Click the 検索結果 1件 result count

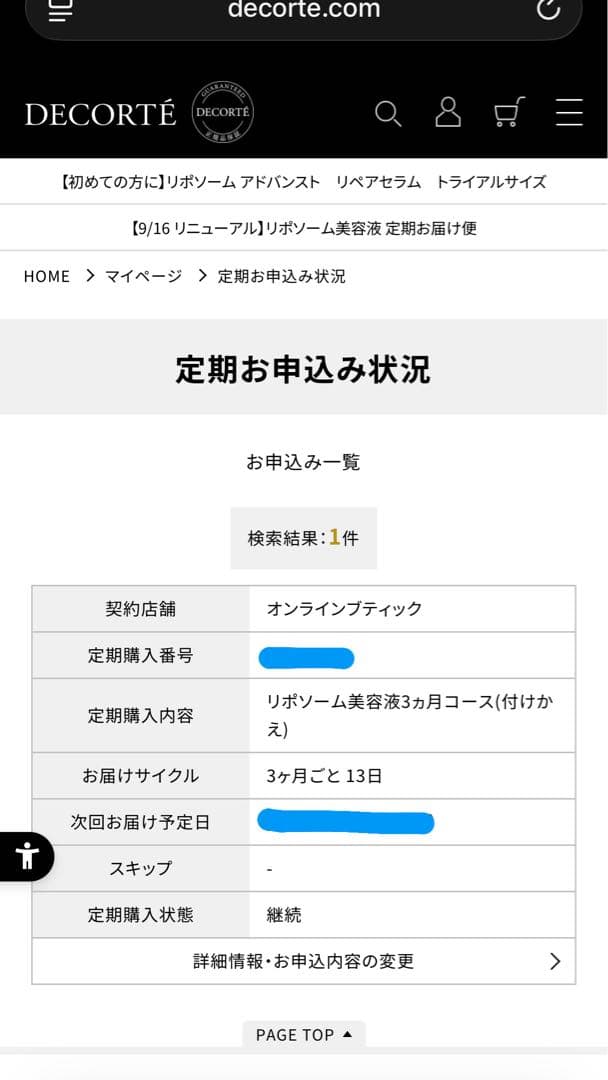(x=303, y=538)
